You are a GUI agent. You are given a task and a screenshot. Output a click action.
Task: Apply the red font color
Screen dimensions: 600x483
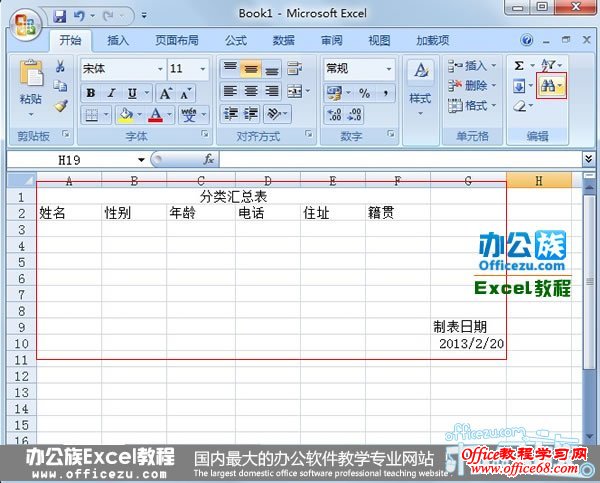point(155,115)
